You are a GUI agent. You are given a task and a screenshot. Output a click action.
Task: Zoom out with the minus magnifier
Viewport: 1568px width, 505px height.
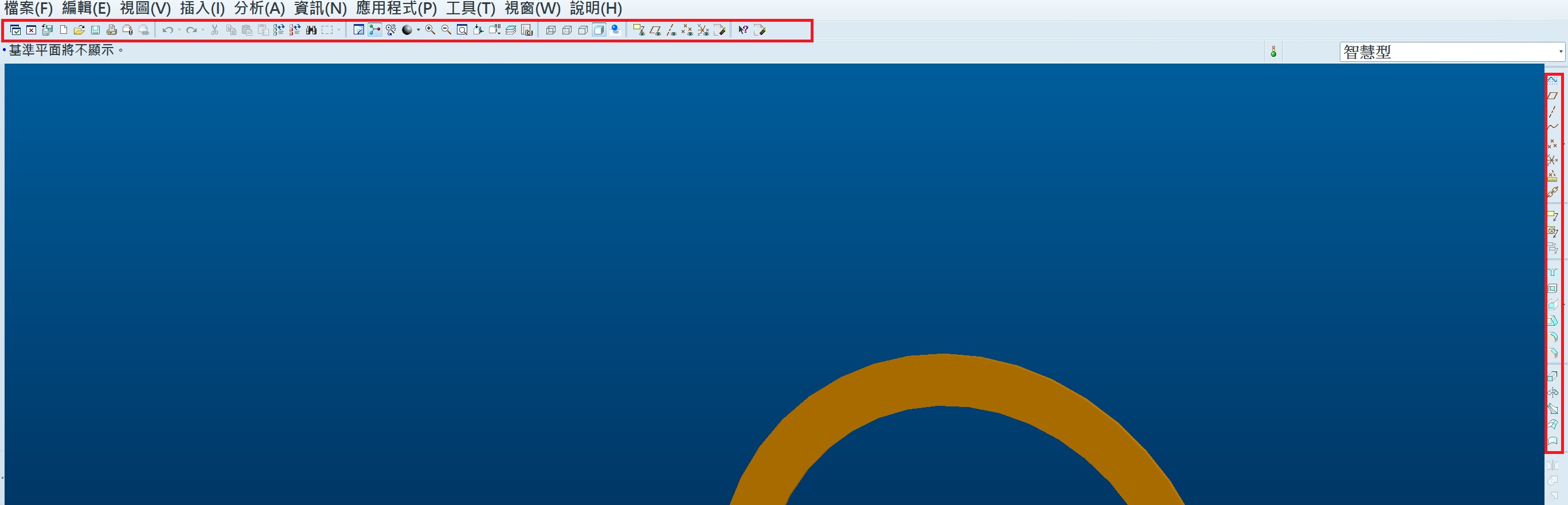[446, 30]
